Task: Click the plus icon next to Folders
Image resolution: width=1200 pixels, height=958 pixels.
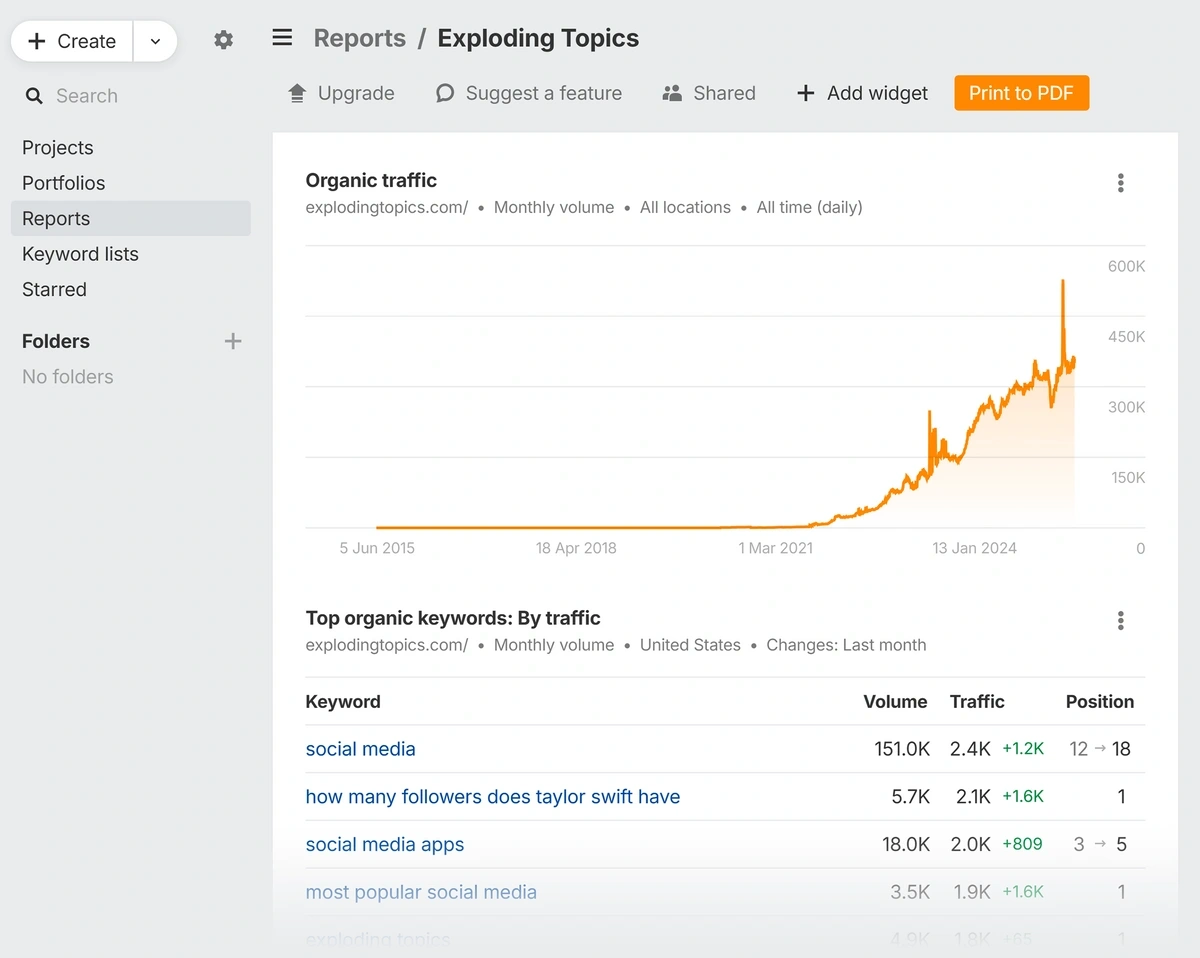Action: coord(233,341)
